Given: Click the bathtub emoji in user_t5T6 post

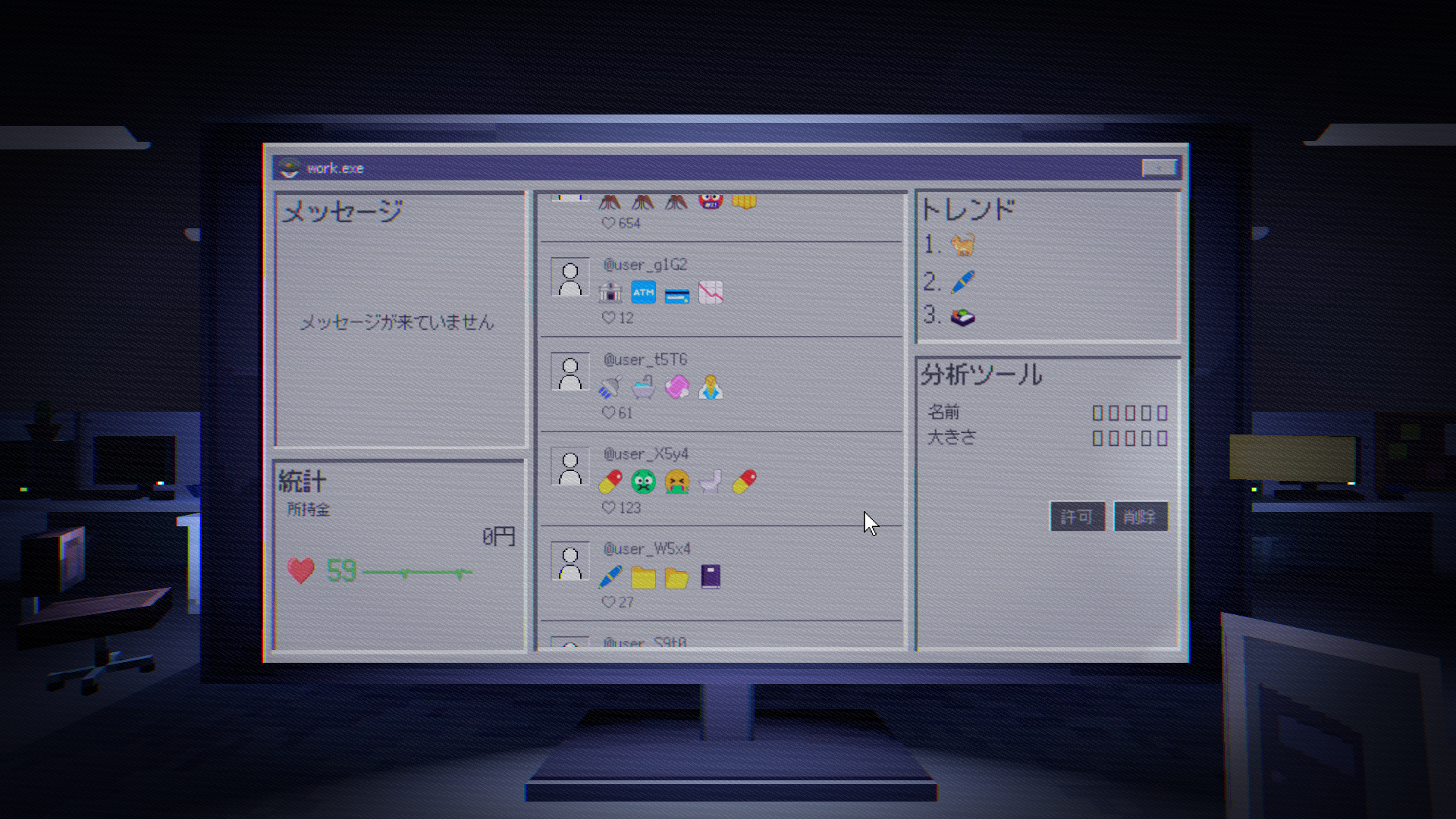Looking at the screenshot, I should coord(644,387).
